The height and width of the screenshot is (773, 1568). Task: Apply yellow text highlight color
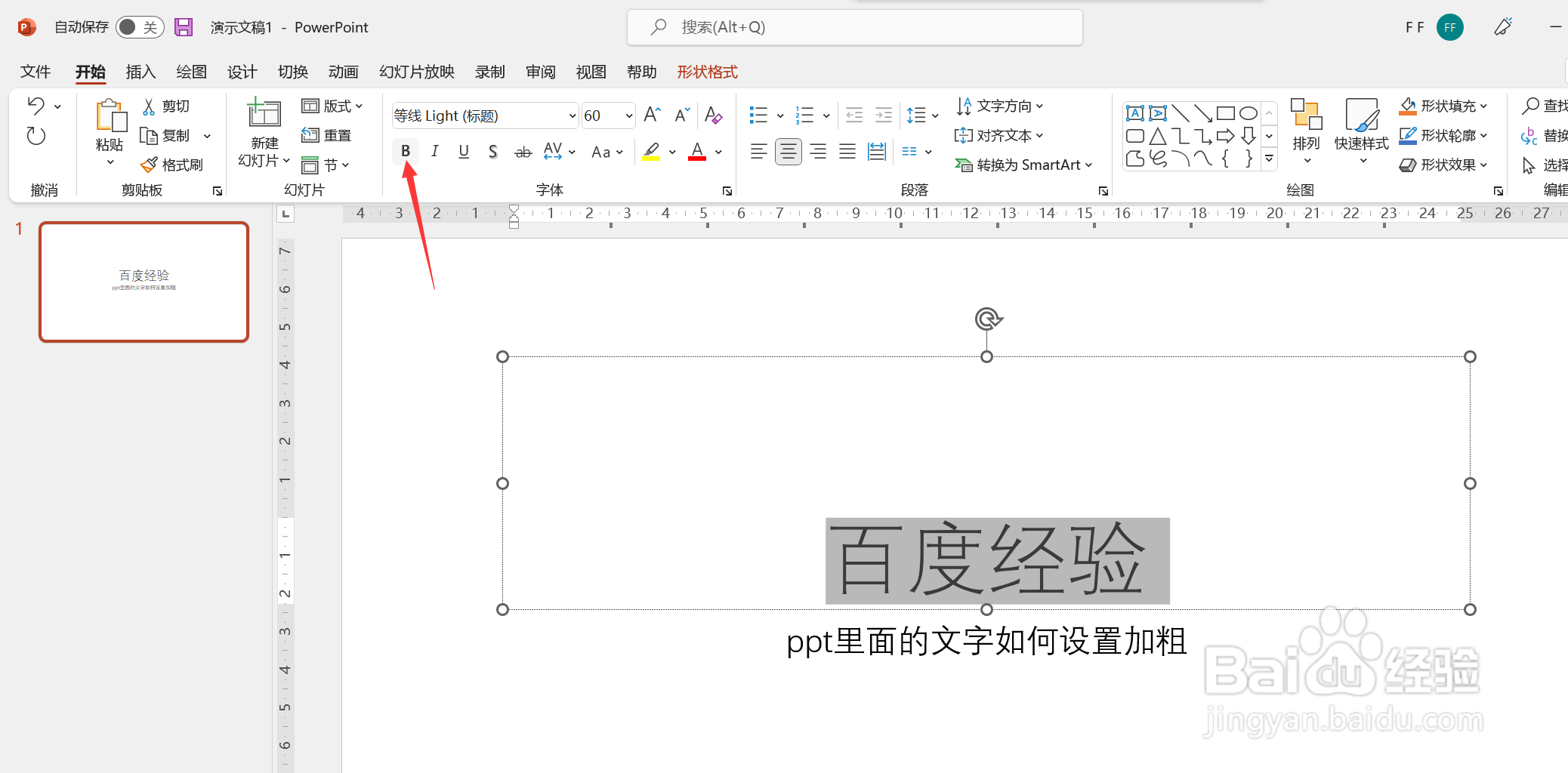click(651, 152)
